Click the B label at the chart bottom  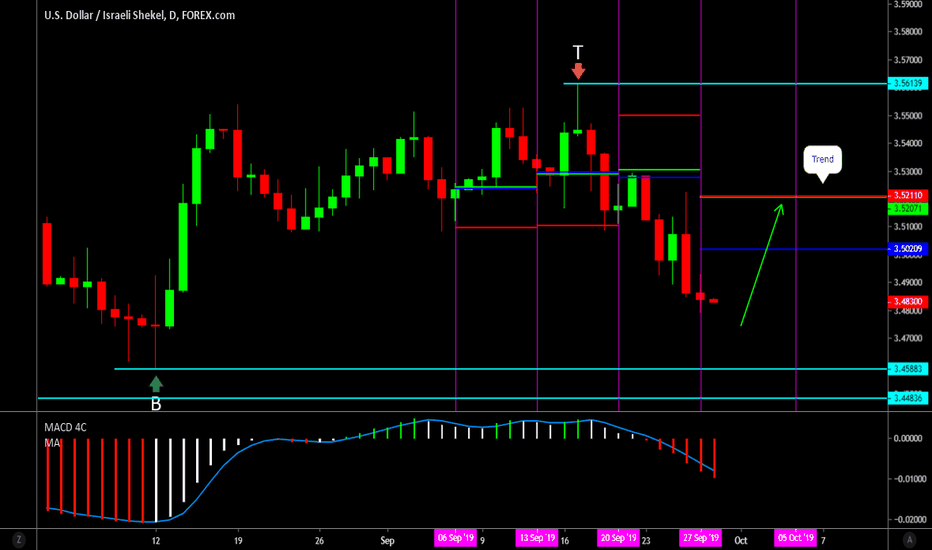point(156,404)
